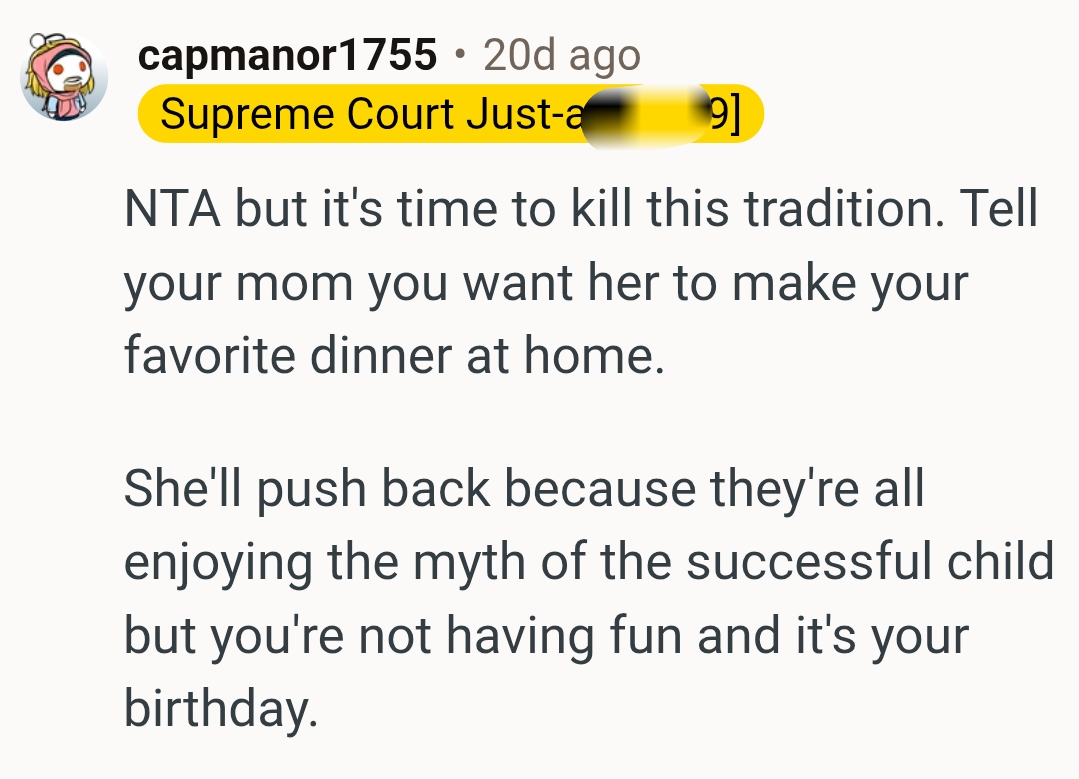Click the "20d ago" comment timestamp

(561, 55)
